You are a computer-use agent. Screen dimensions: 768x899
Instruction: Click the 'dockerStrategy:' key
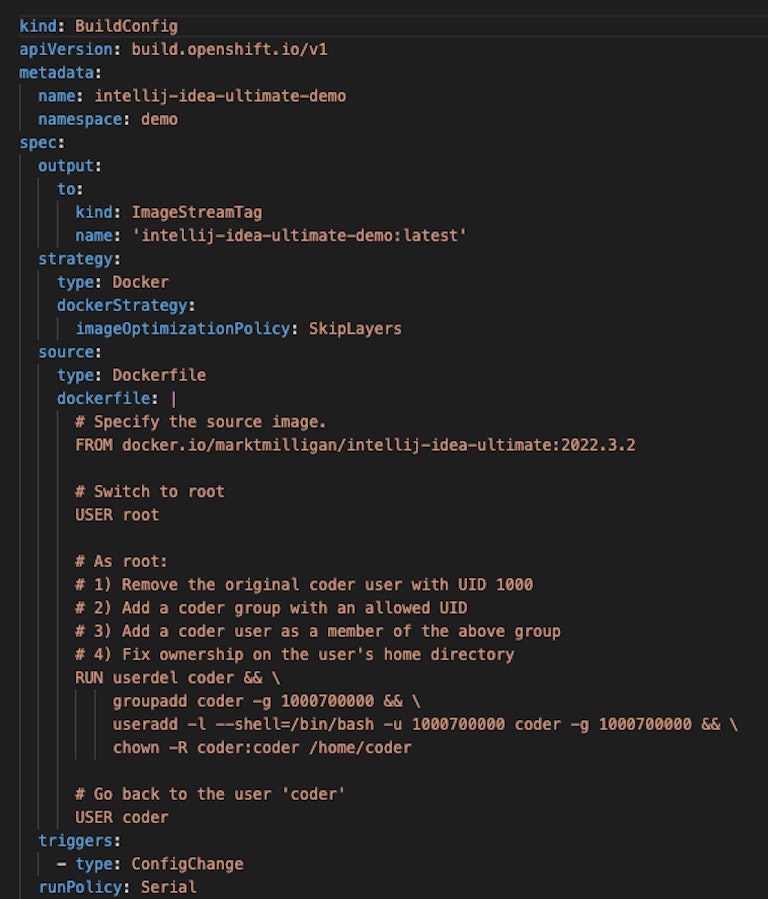(x=126, y=305)
